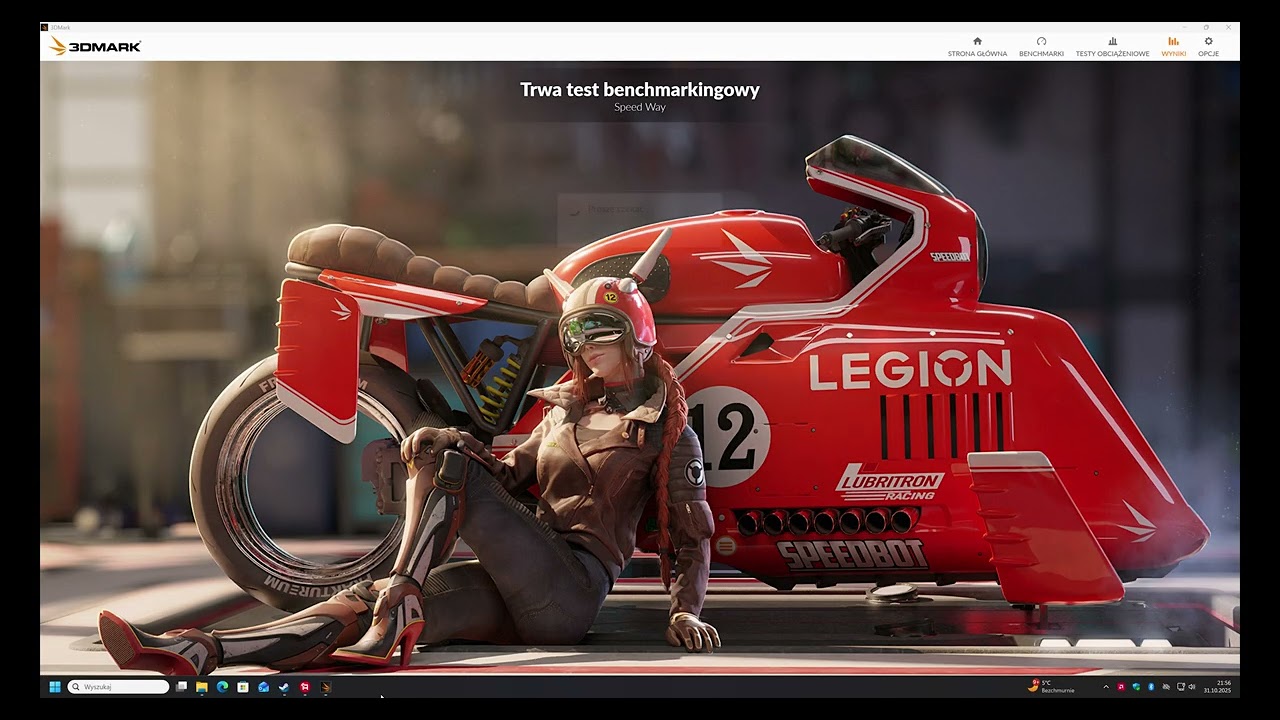Open Microsoft Store from the taskbar
The image size is (1280, 720).
pyautogui.click(x=243, y=687)
